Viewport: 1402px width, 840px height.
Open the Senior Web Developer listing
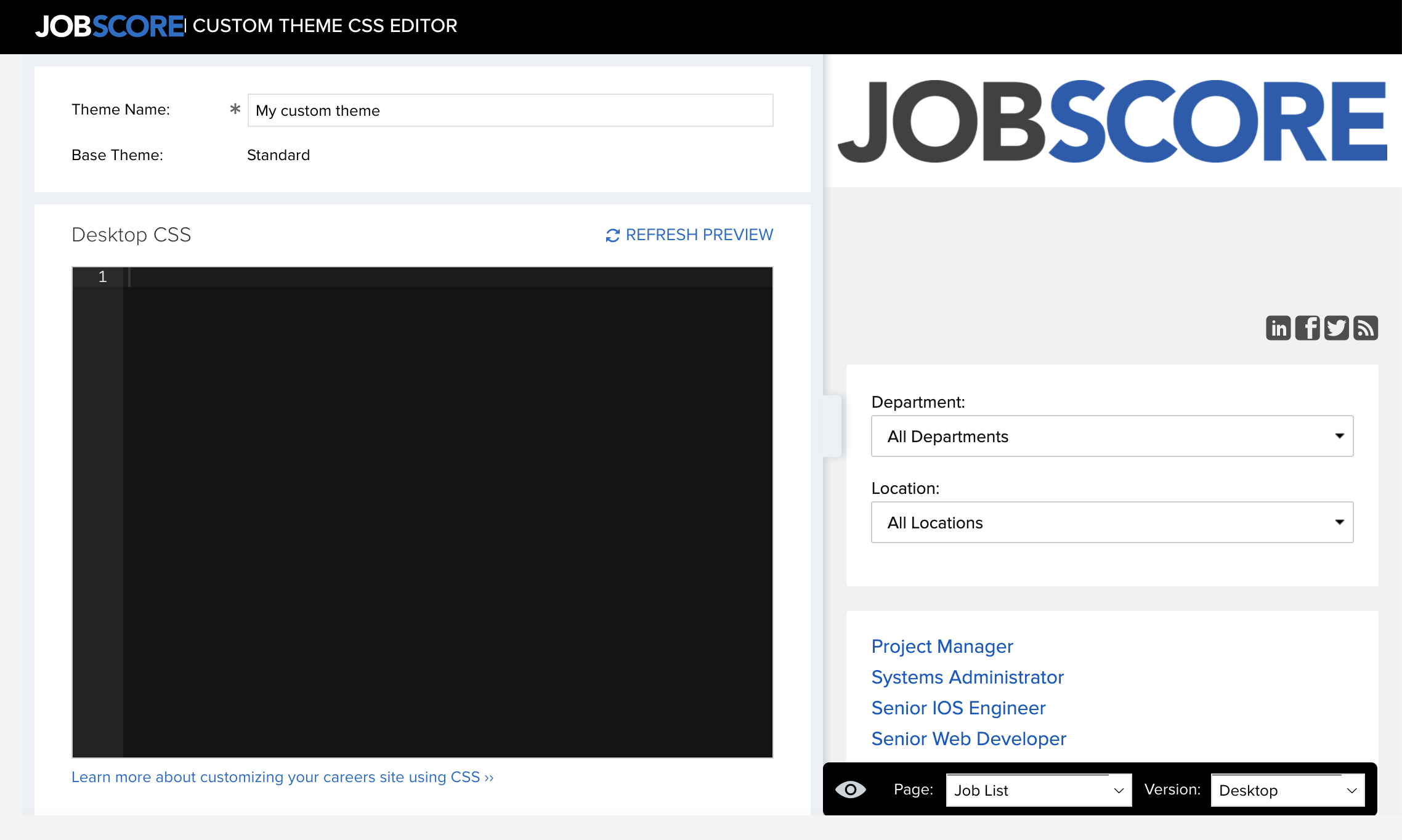tap(968, 738)
